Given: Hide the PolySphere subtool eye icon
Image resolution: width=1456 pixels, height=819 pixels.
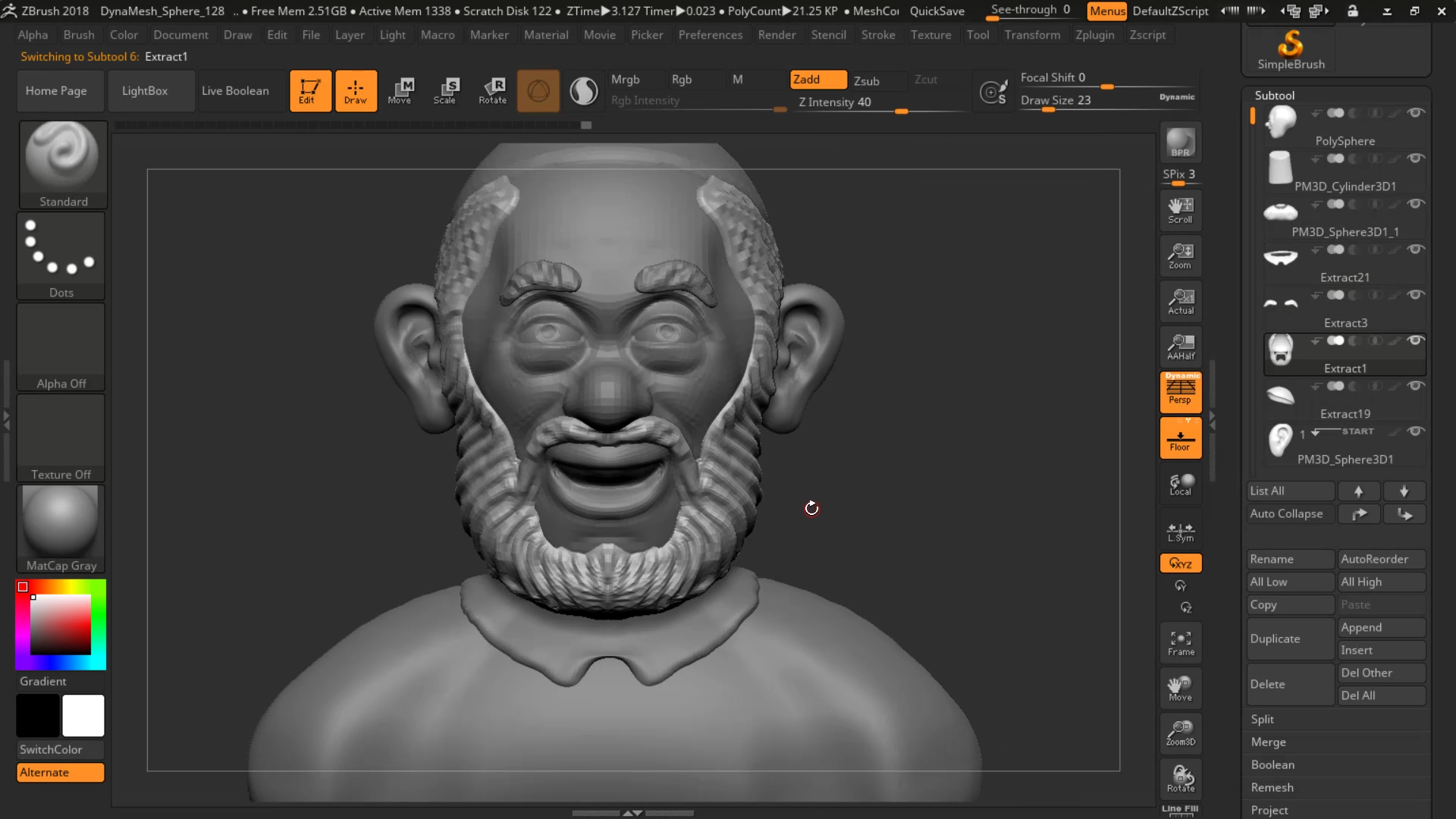Looking at the screenshot, I should (x=1415, y=113).
